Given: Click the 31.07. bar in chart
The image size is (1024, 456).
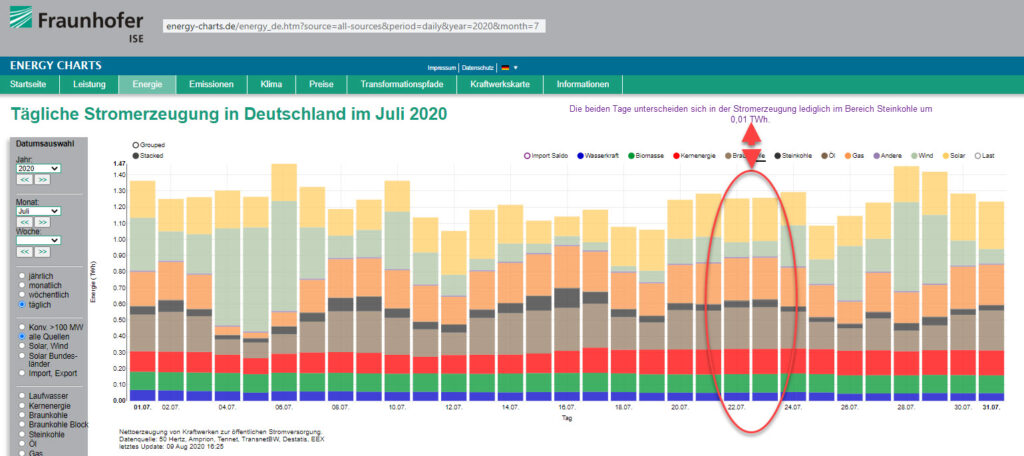Looking at the screenshot, I should pos(991,301).
